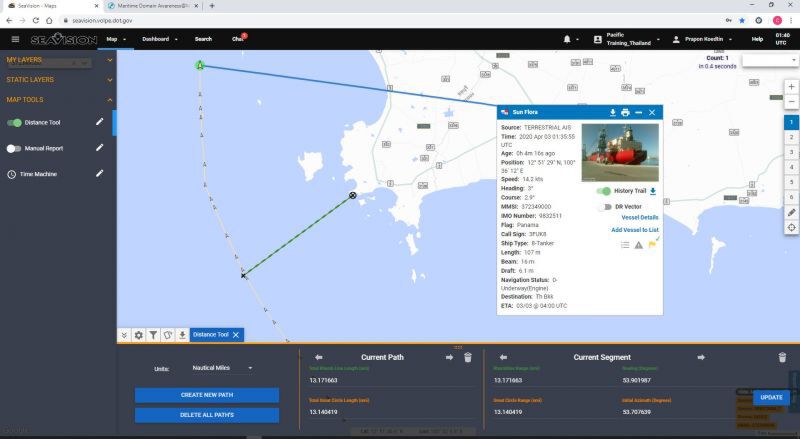Open the hamburger menu next to SeaVision logo
The width and height of the screenshot is (800, 439).
pos(15,39)
